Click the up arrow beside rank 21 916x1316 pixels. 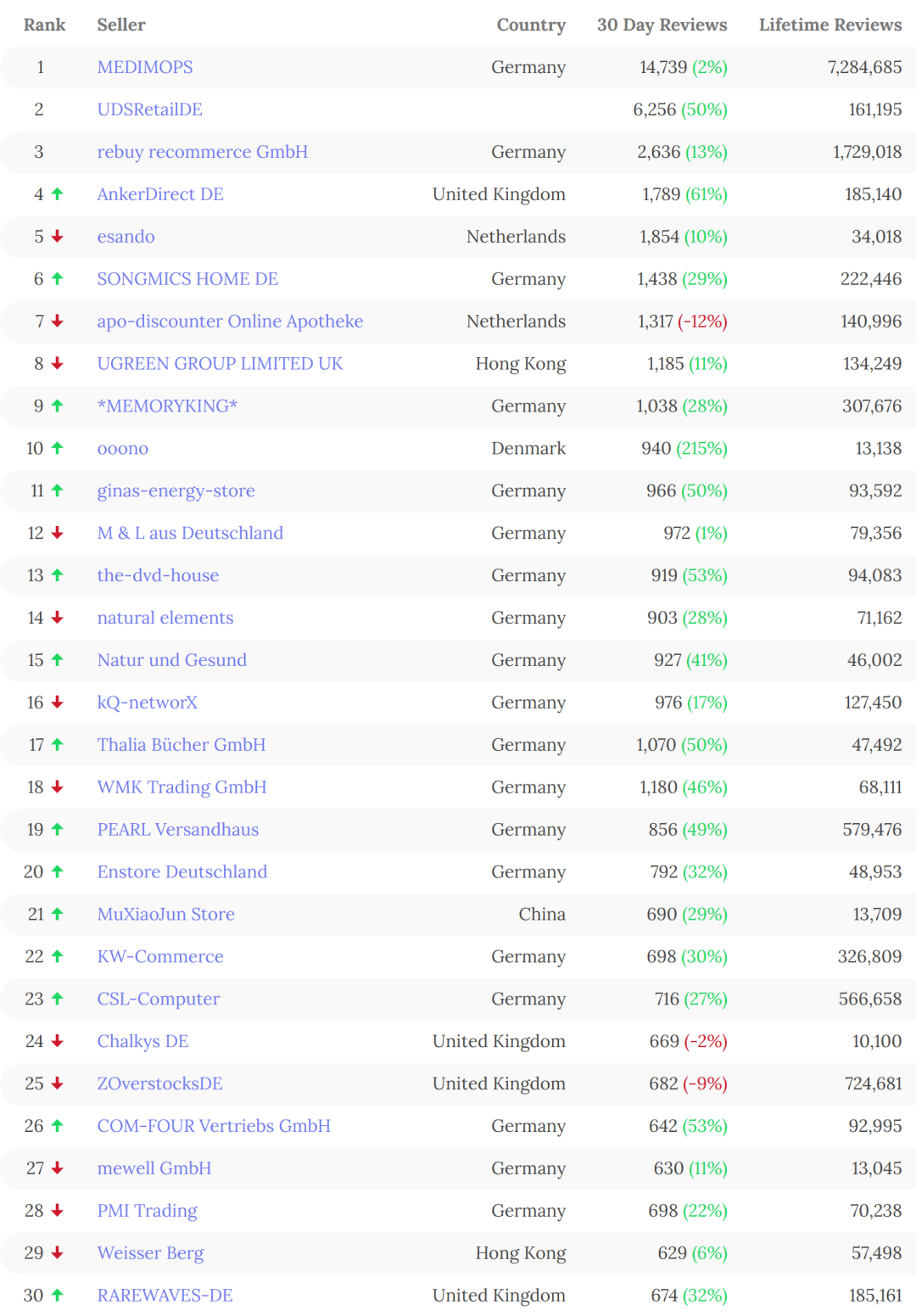[x=58, y=914]
